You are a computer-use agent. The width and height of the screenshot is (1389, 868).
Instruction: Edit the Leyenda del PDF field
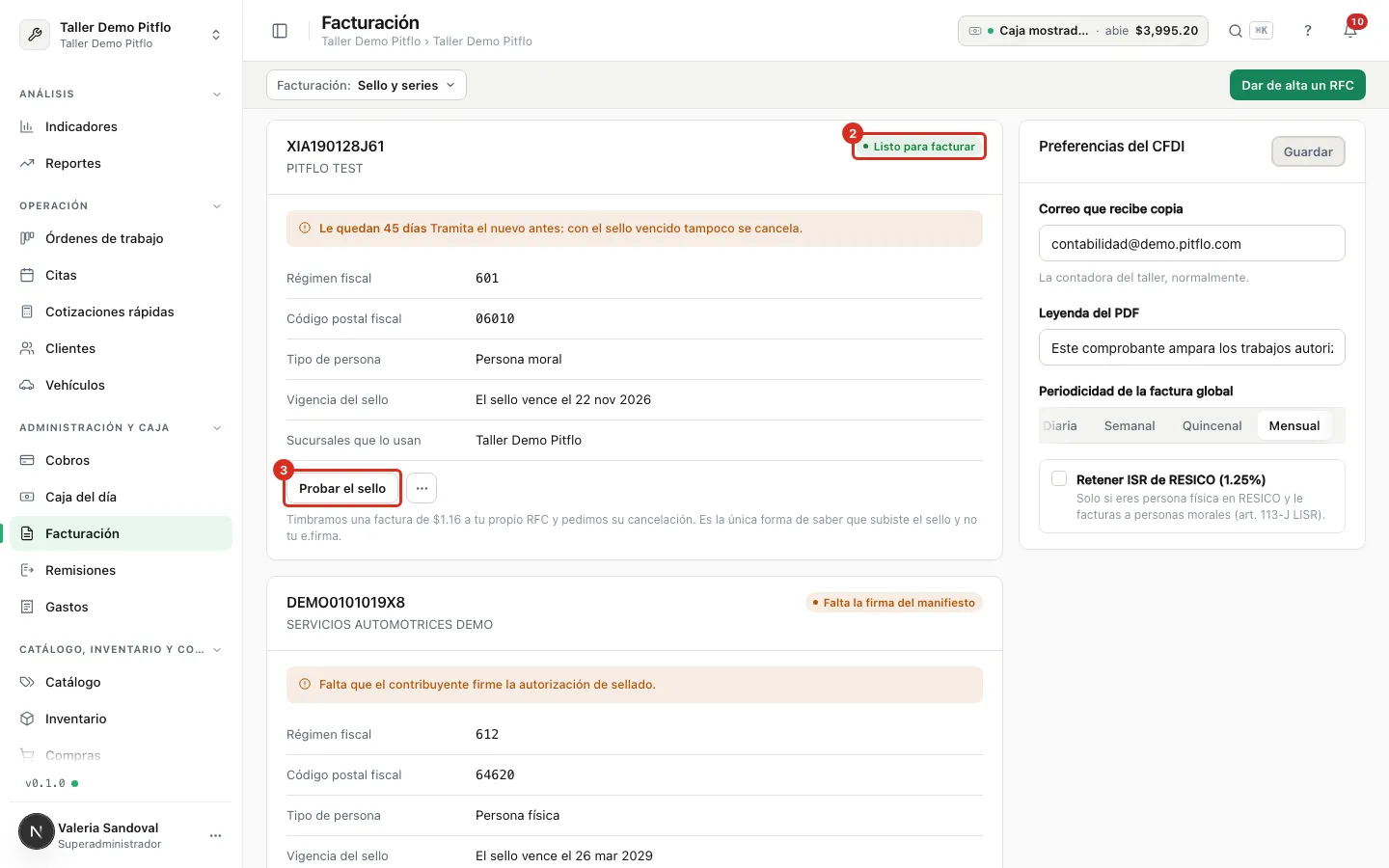point(1192,347)
